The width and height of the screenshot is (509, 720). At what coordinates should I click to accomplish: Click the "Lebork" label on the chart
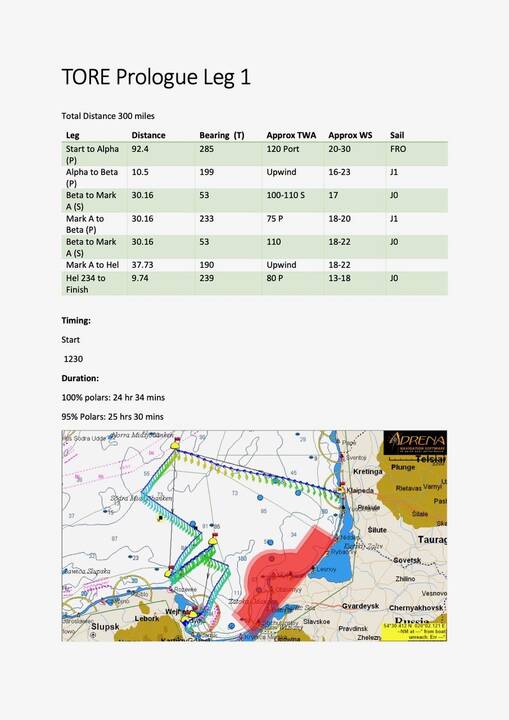point(147,618)
